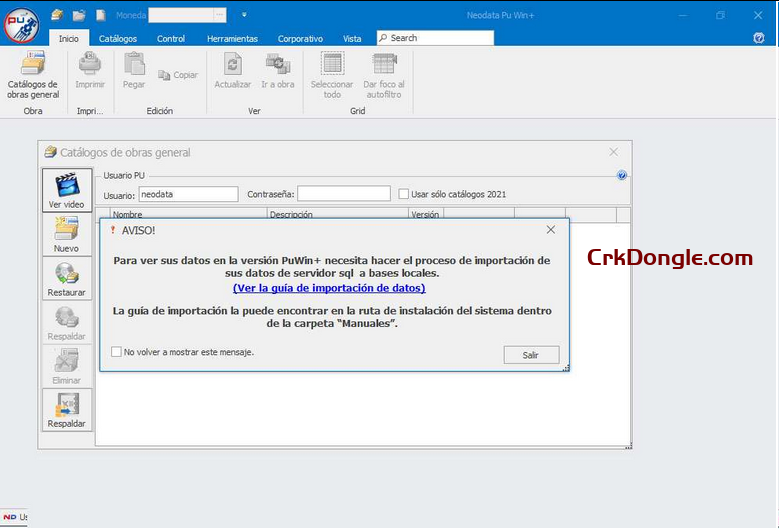Click the Neodata PU application logo

pyautogui.click(x=20, y=20)
